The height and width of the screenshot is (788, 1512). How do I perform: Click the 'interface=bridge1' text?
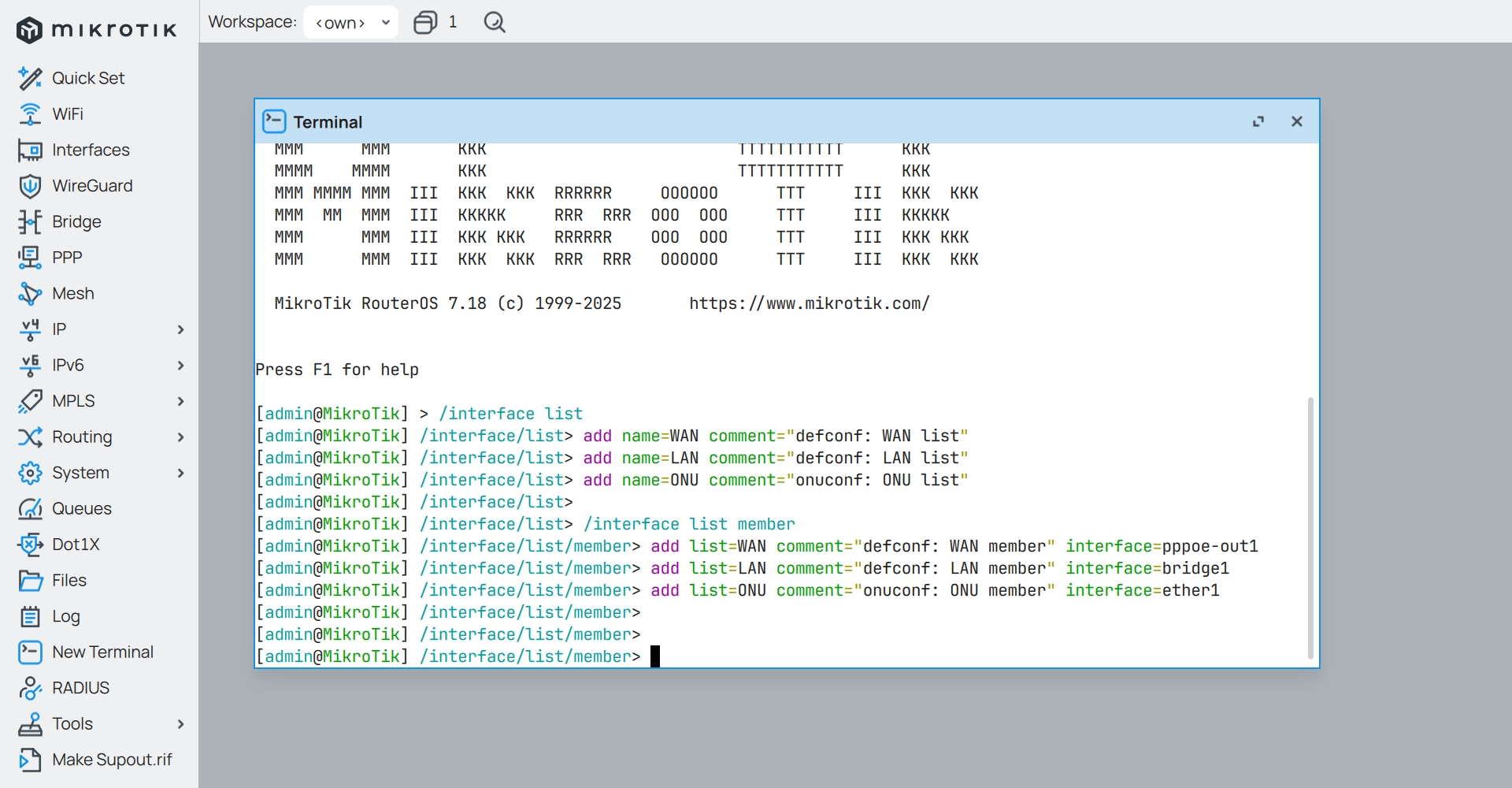[x=1147, y=568]
